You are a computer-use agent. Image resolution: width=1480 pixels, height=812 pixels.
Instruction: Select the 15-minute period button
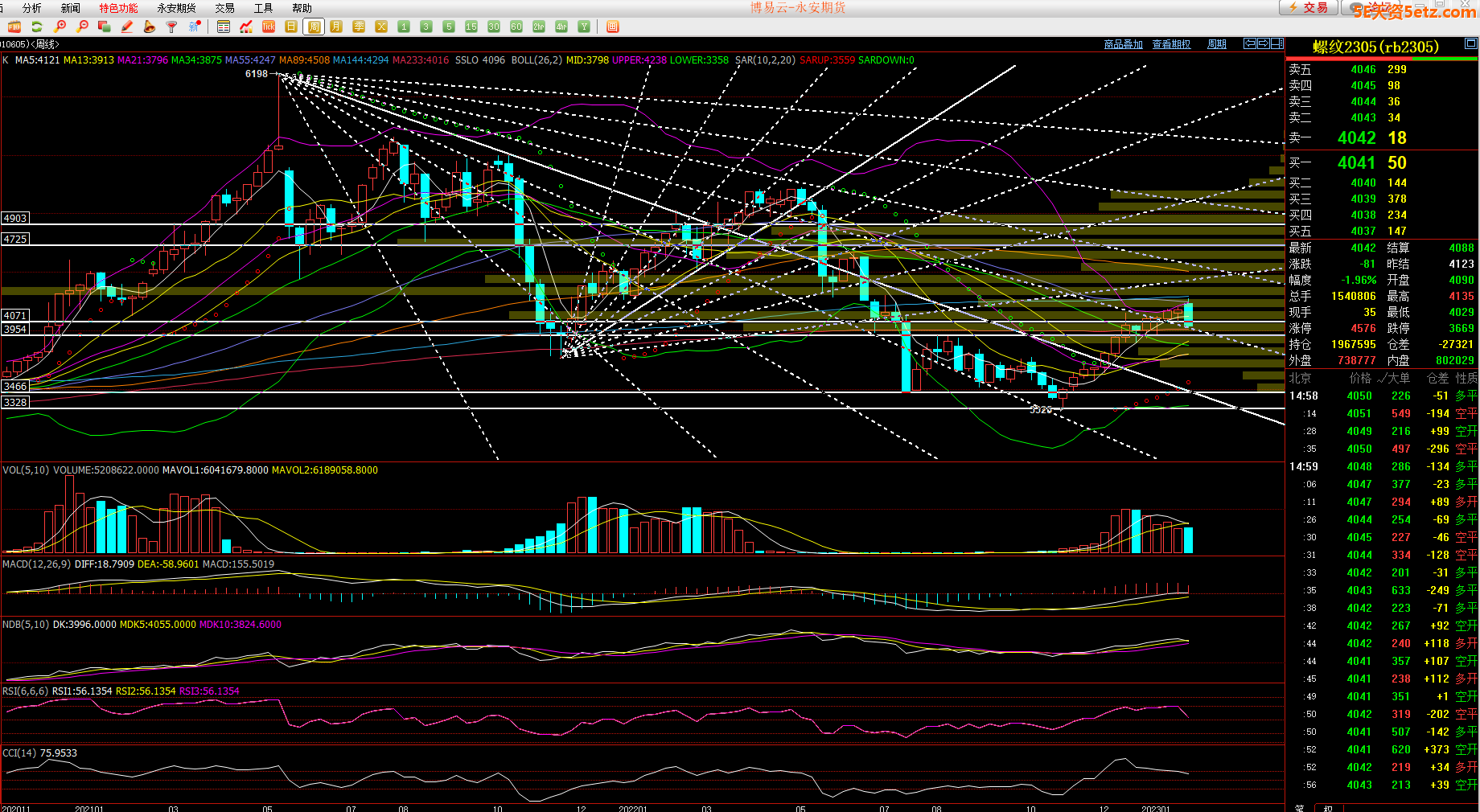coord(471,27)
